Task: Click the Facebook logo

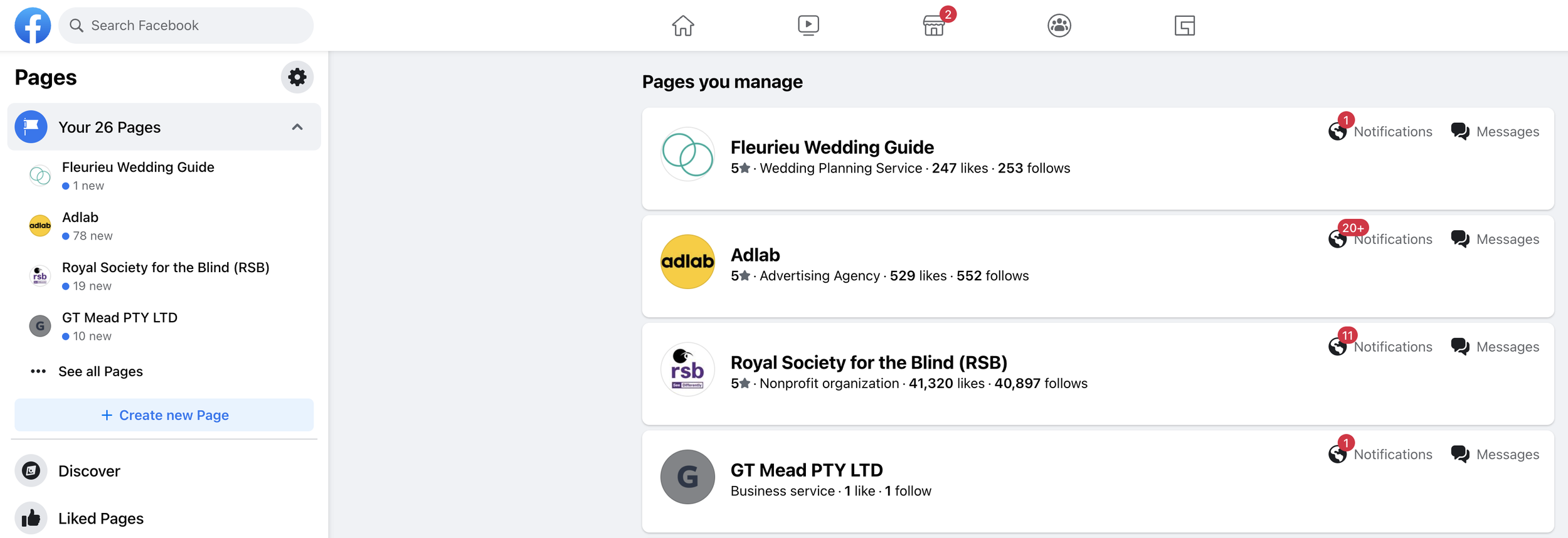Action: [x=33, y=26]
